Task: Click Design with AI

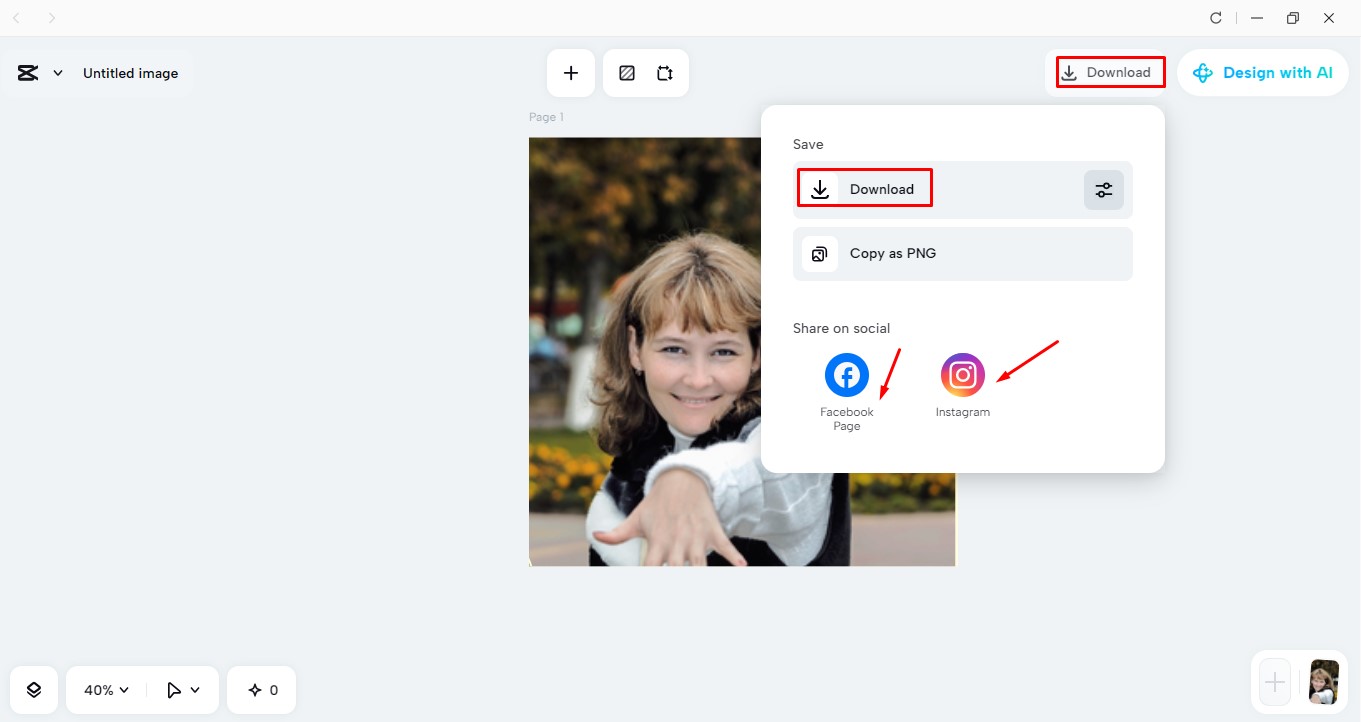Action: tap(1263, 72)
